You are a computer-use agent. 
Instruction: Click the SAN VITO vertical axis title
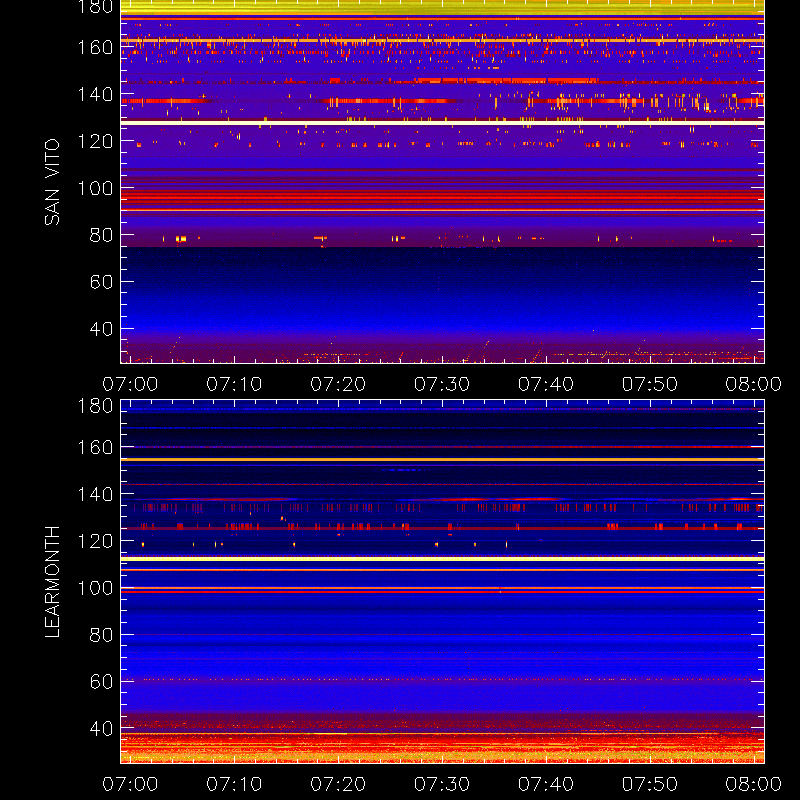coord(52,182)
